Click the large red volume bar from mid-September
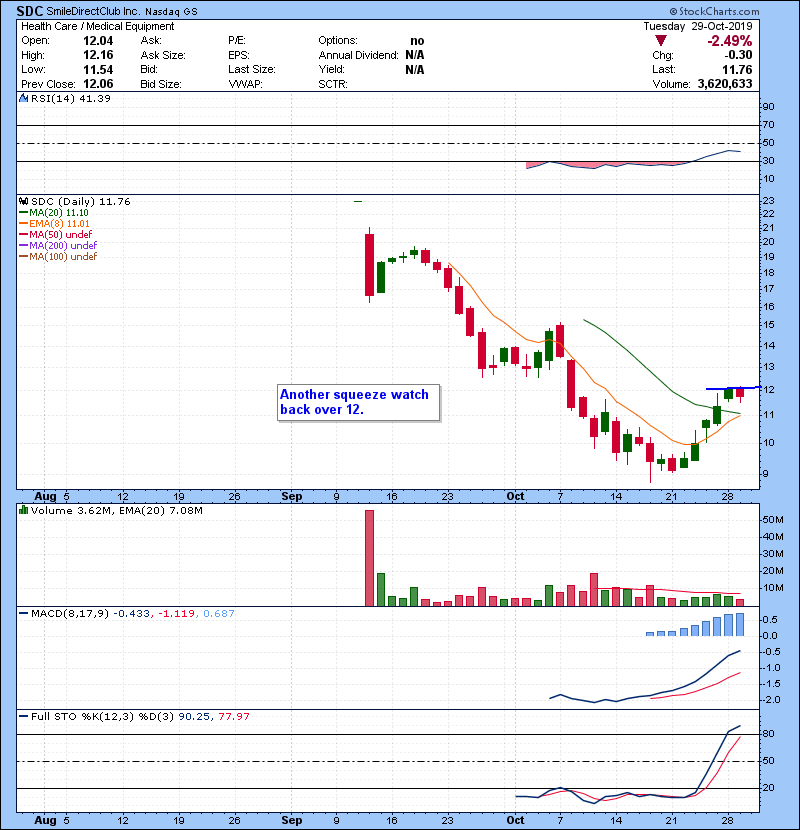This screenshot has width=800, height=830. [370, 558]
